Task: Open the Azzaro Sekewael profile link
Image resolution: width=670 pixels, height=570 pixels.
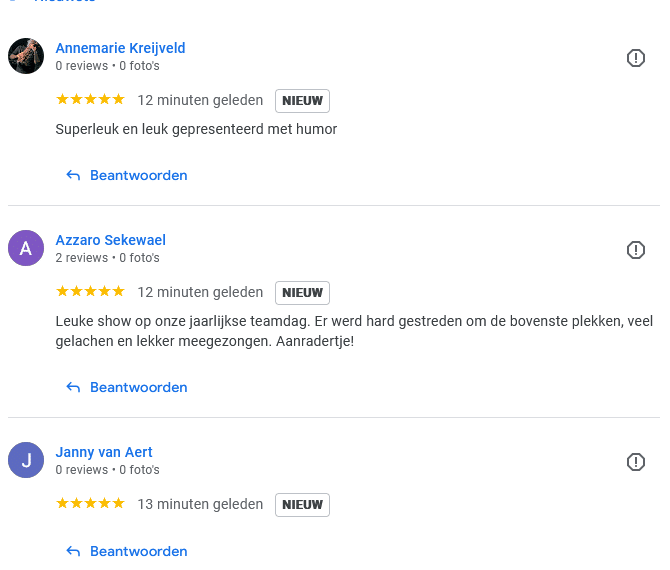Action: tap(110, 240)
